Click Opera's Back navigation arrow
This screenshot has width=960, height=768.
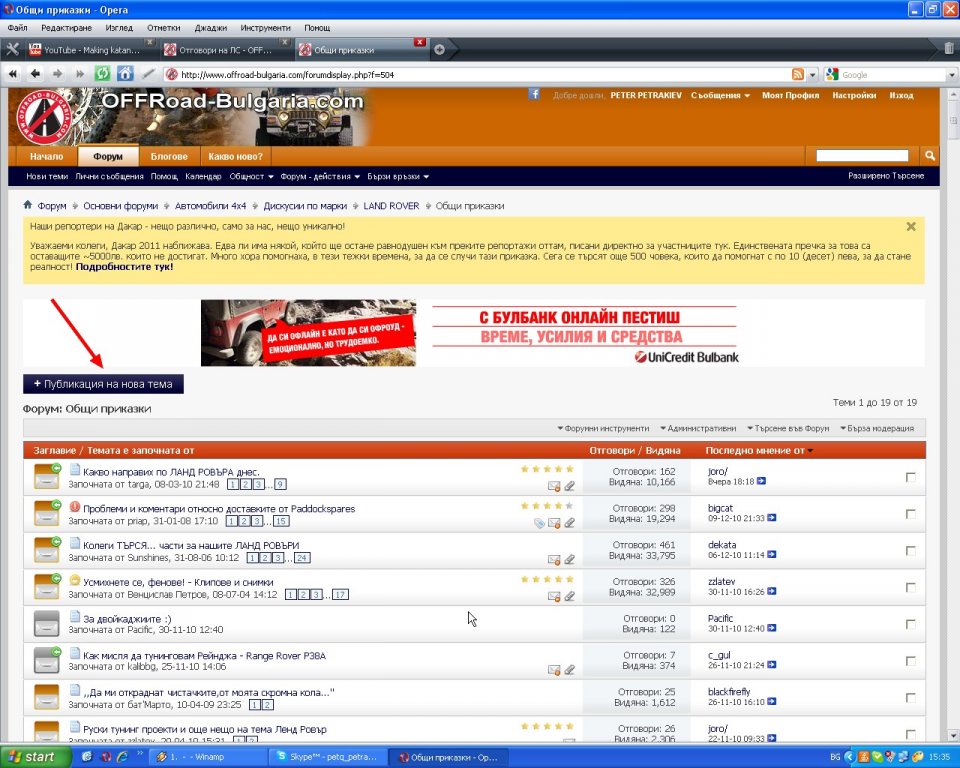pyautogui.click(x=36, y=74)
